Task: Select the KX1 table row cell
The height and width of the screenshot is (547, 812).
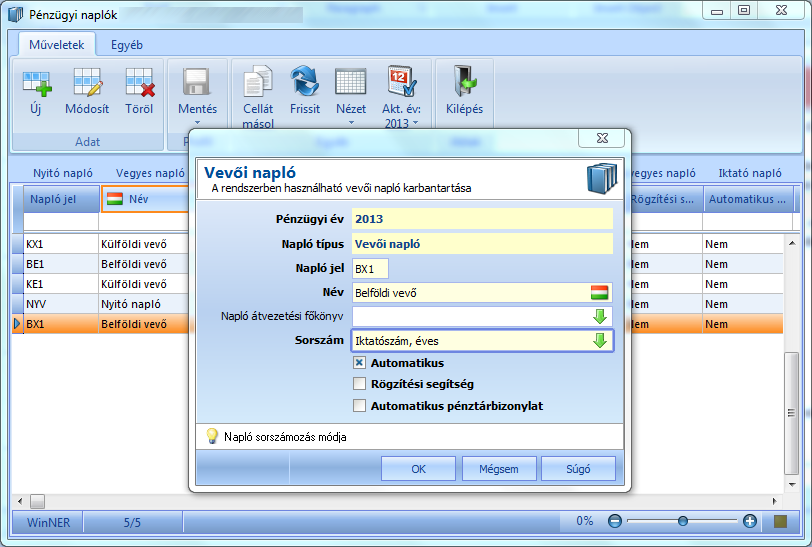Action: click(x=61, y=244)
